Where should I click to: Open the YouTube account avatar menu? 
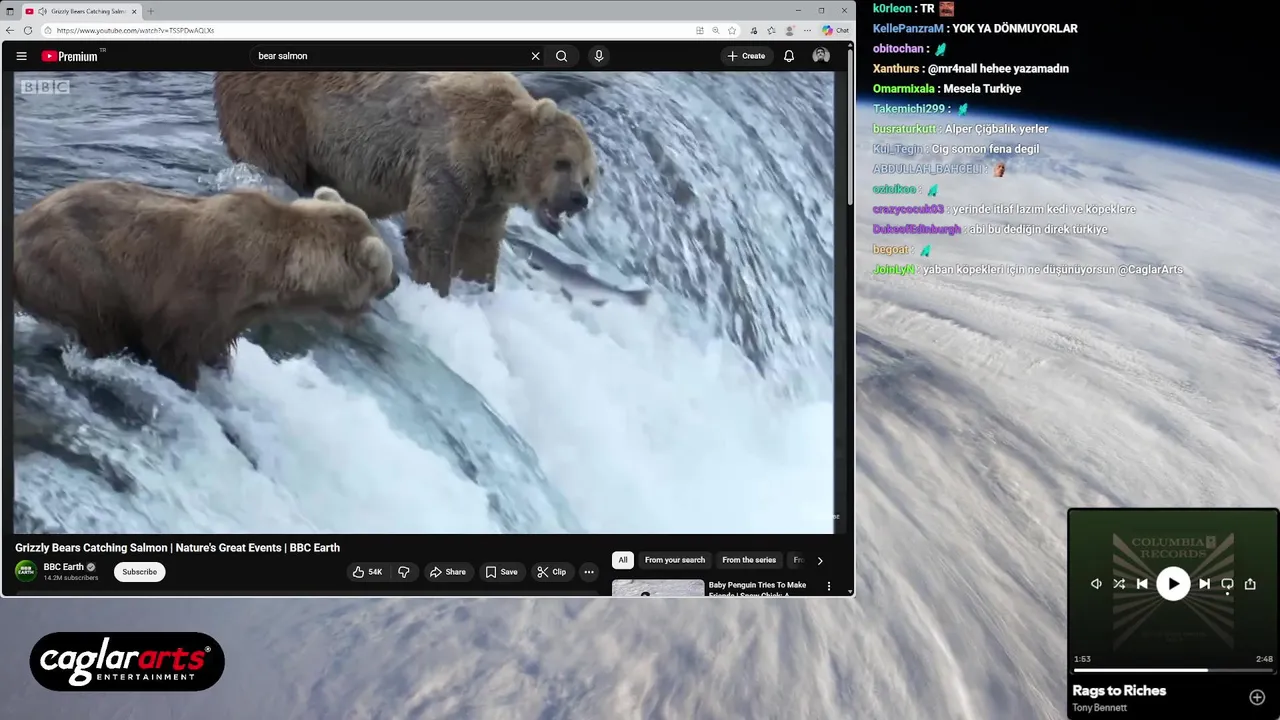(x=821, y=56)
